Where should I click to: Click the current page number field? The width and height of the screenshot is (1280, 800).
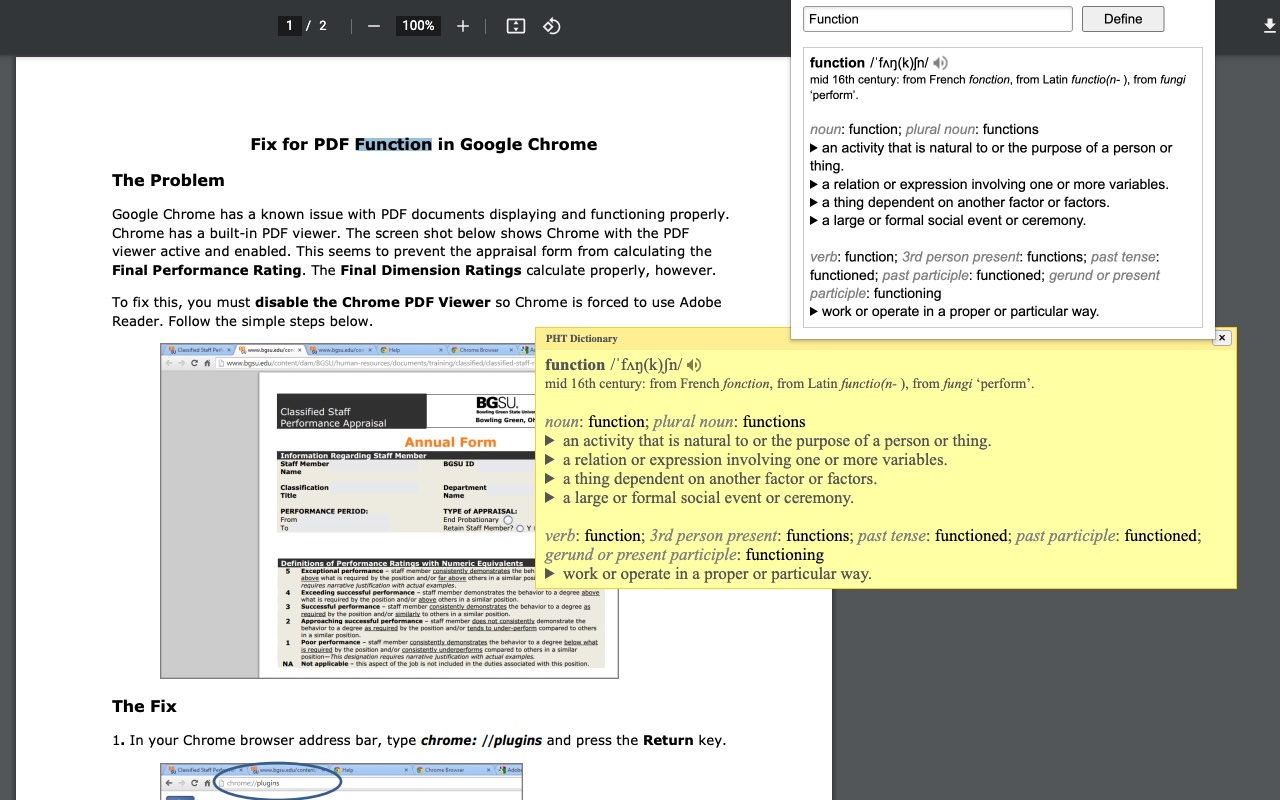point(289,26)
